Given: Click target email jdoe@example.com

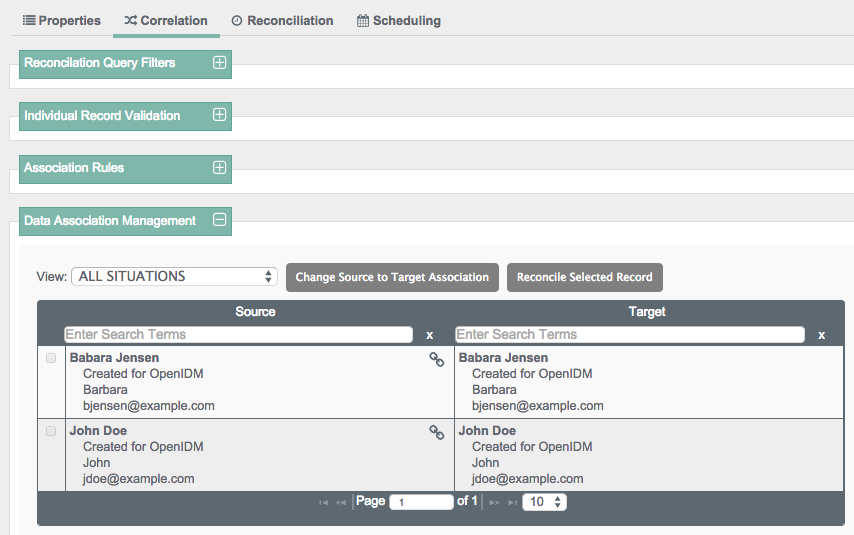Looking at the screenshot, I should (x=527, y=479).
